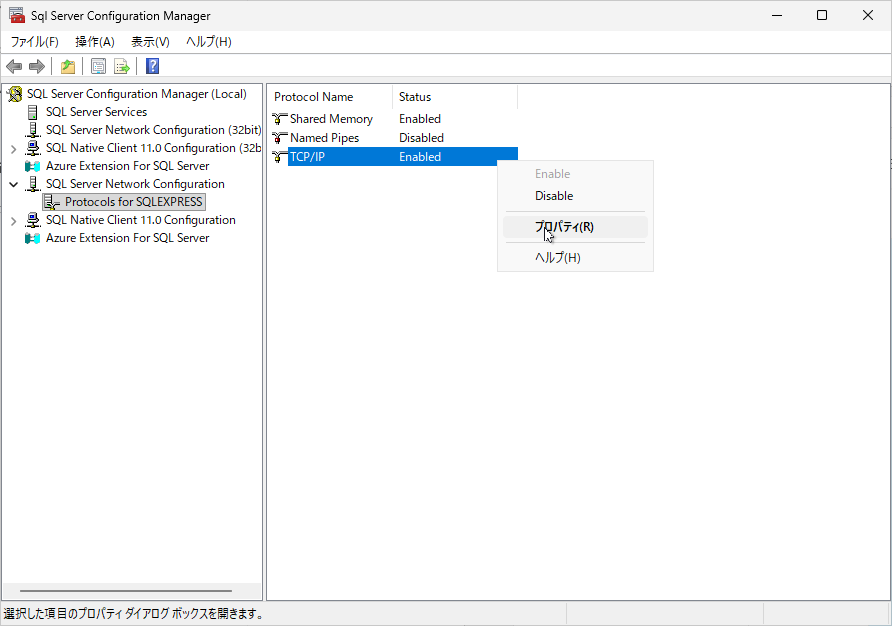Click the Properties toolbar icon
This screenshot has height=626, width=892.
[98, 67]
